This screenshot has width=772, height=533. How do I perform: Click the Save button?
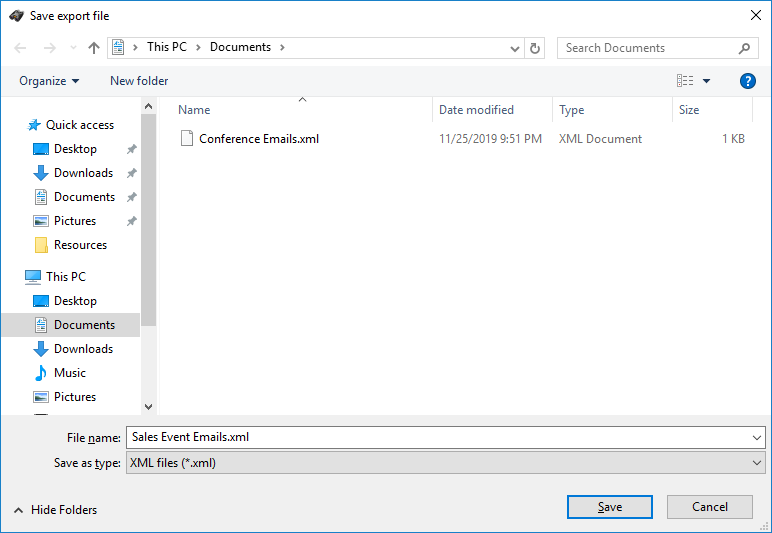click(x=609, y=507)
